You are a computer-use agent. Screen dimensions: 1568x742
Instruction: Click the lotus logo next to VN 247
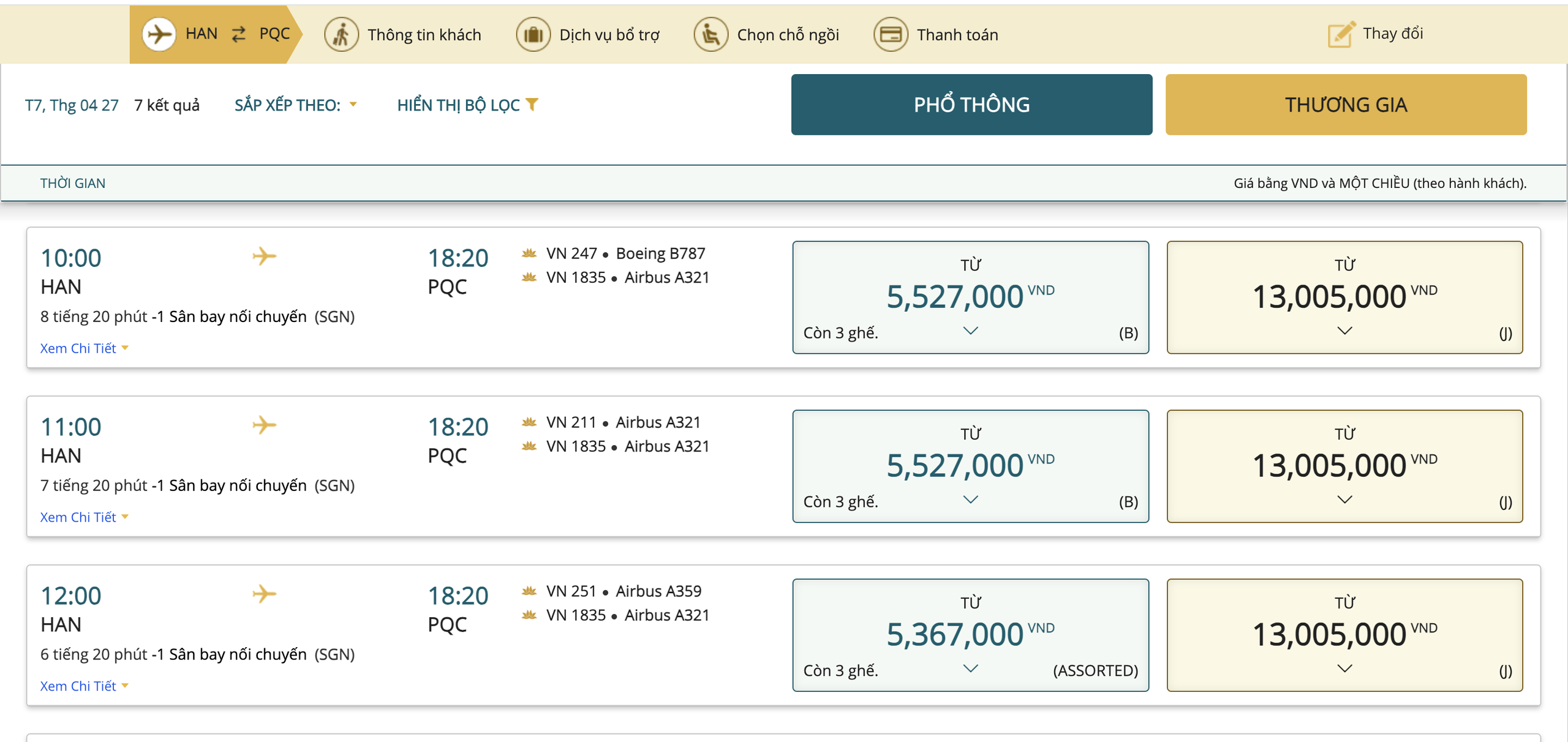[x=529, y=253]
